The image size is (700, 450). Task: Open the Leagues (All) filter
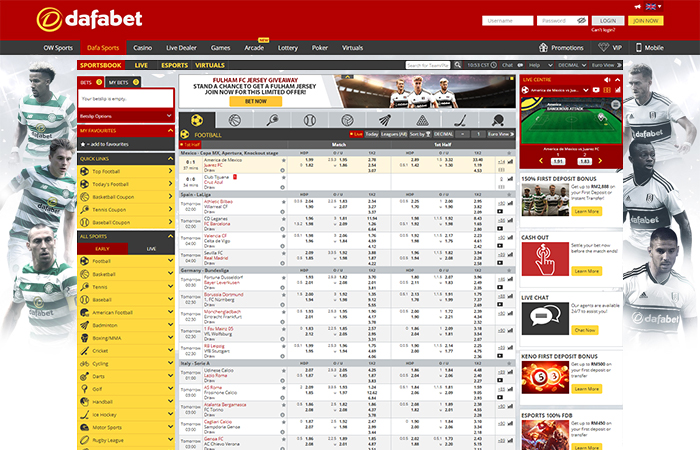click(x=394, y=134)
